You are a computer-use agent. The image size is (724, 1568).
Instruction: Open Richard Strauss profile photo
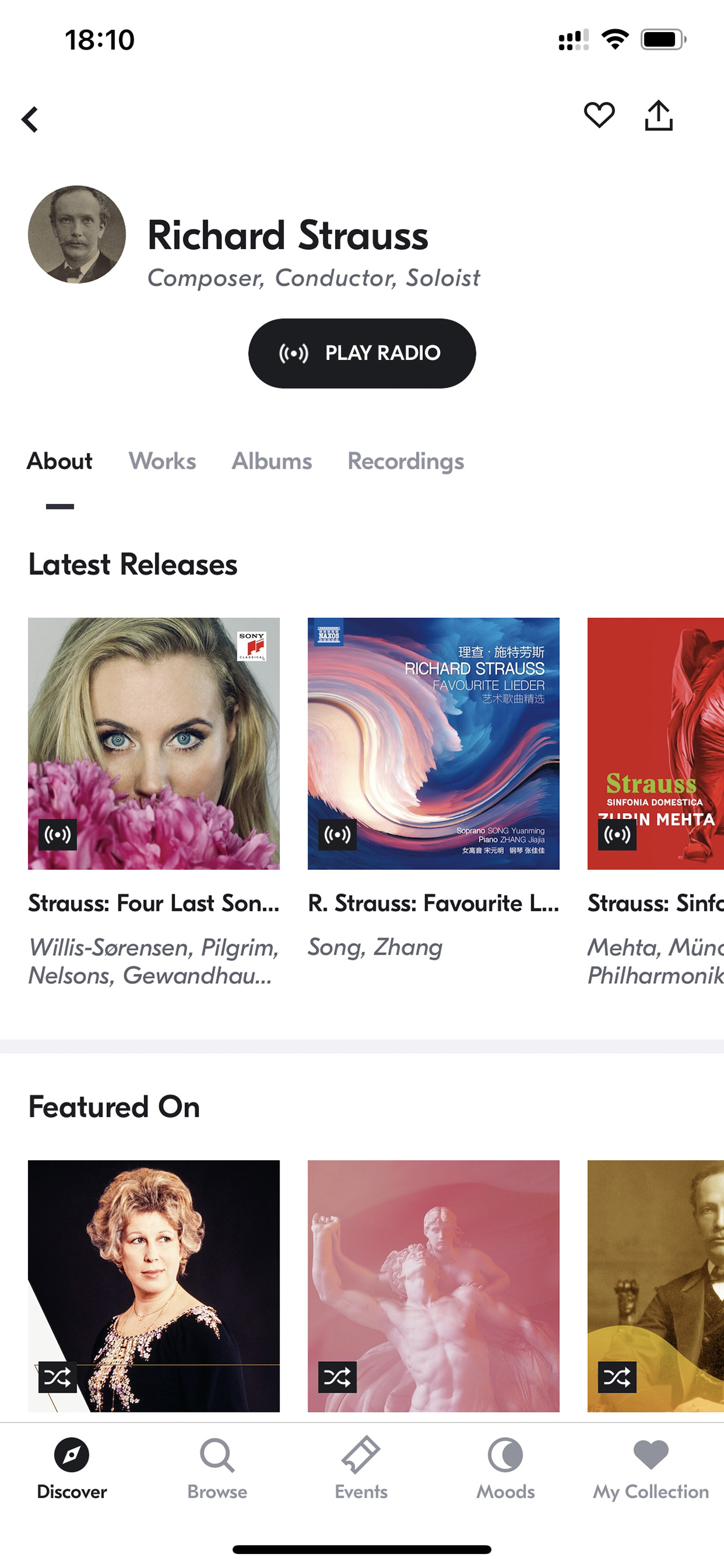click(77, 234)
